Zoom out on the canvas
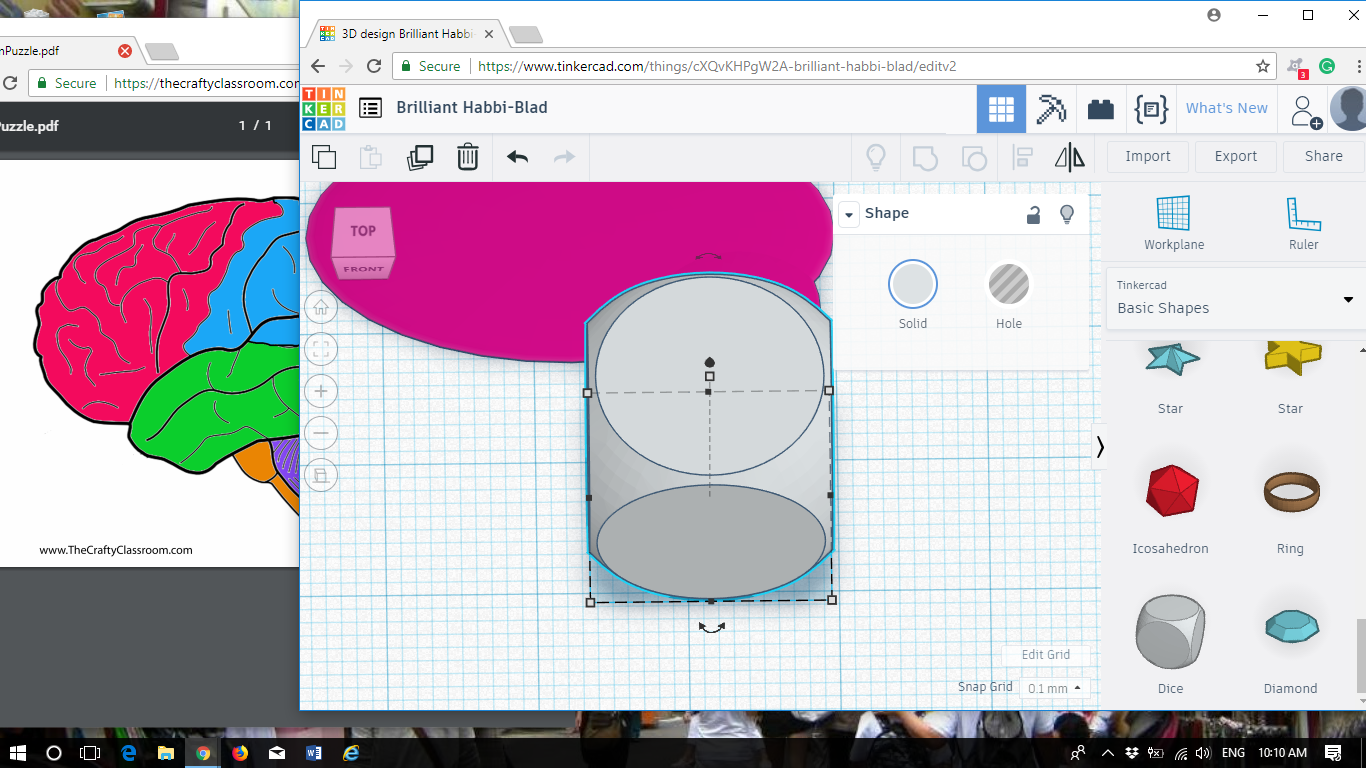 (x=321, y=433)
